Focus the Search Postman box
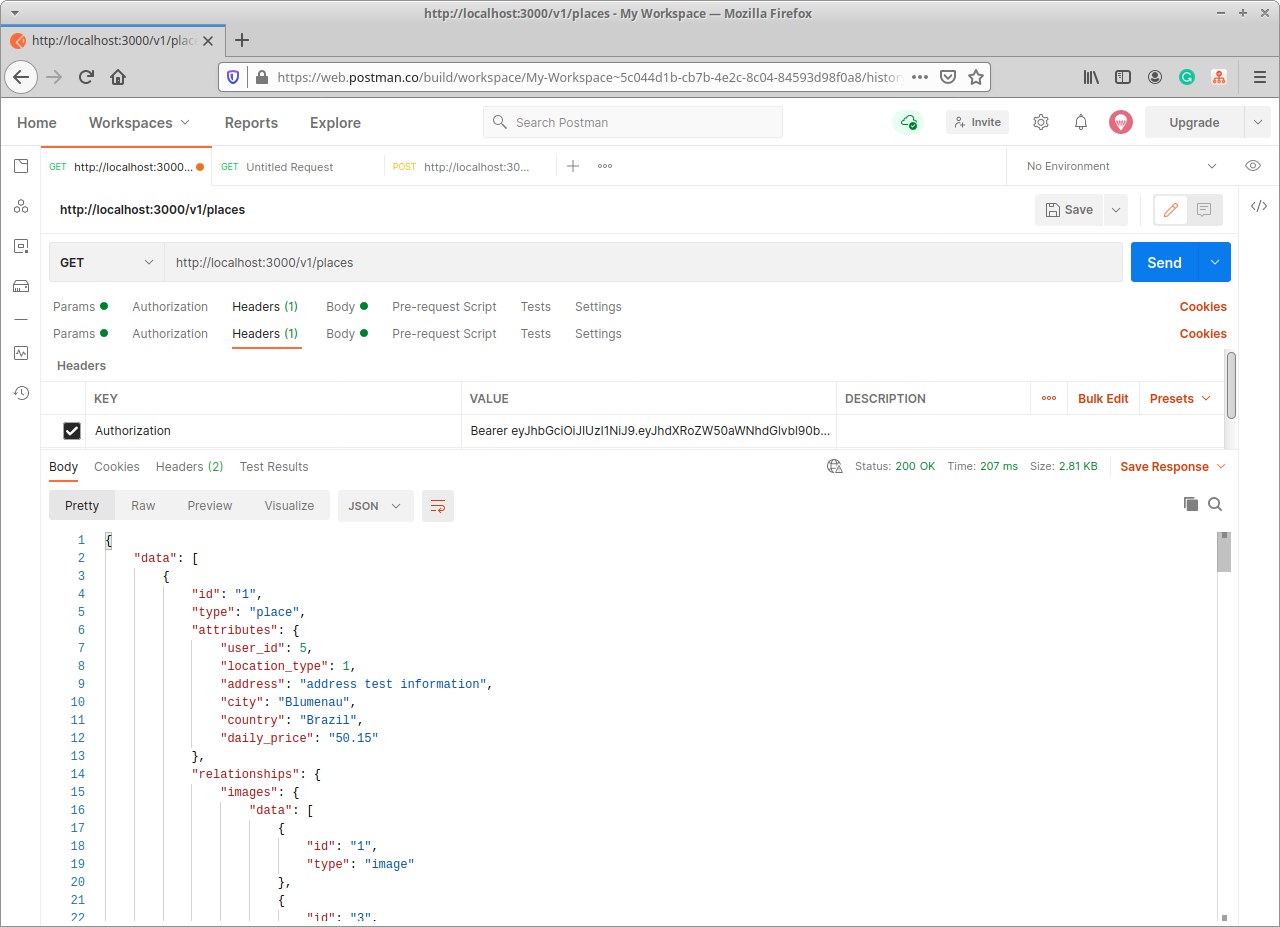 (633, 122)
